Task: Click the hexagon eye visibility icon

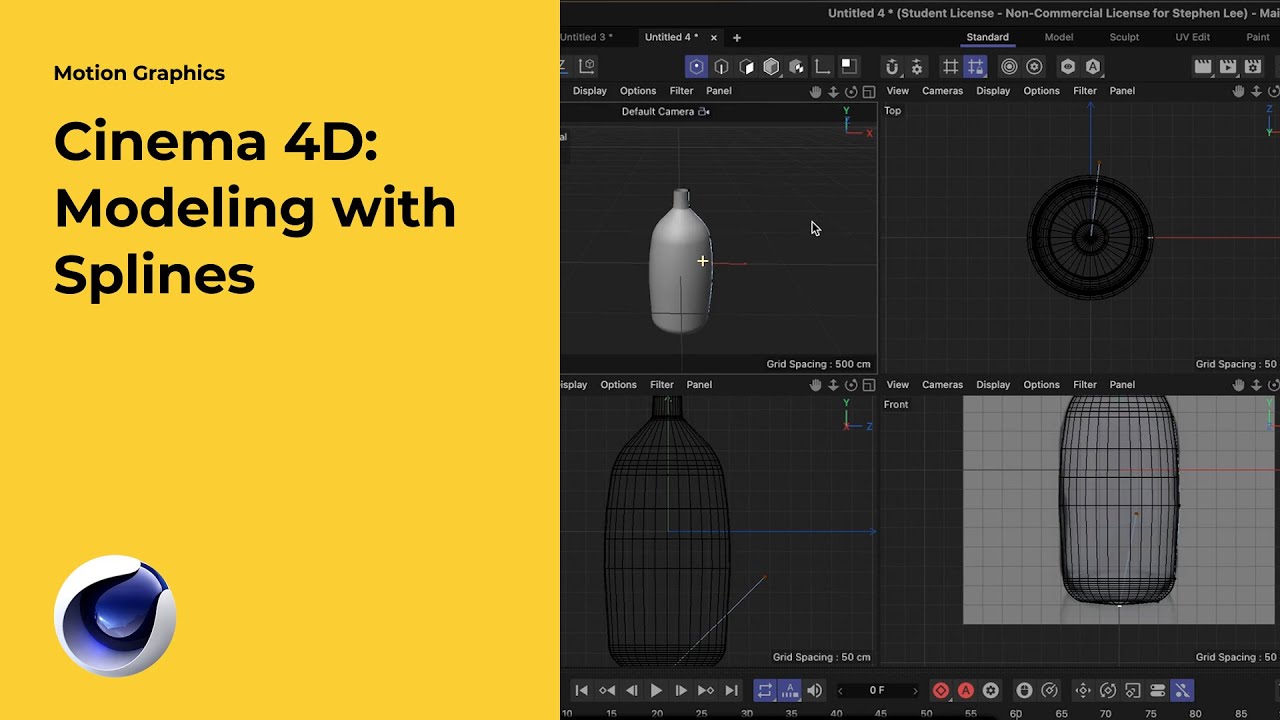Action: [x=1068, y=67]
